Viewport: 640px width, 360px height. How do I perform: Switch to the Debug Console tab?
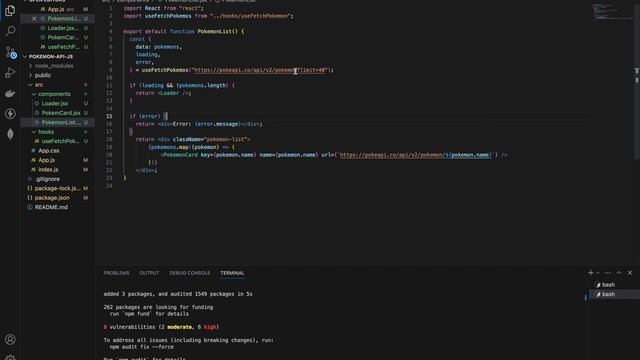(x=190, y=273)
